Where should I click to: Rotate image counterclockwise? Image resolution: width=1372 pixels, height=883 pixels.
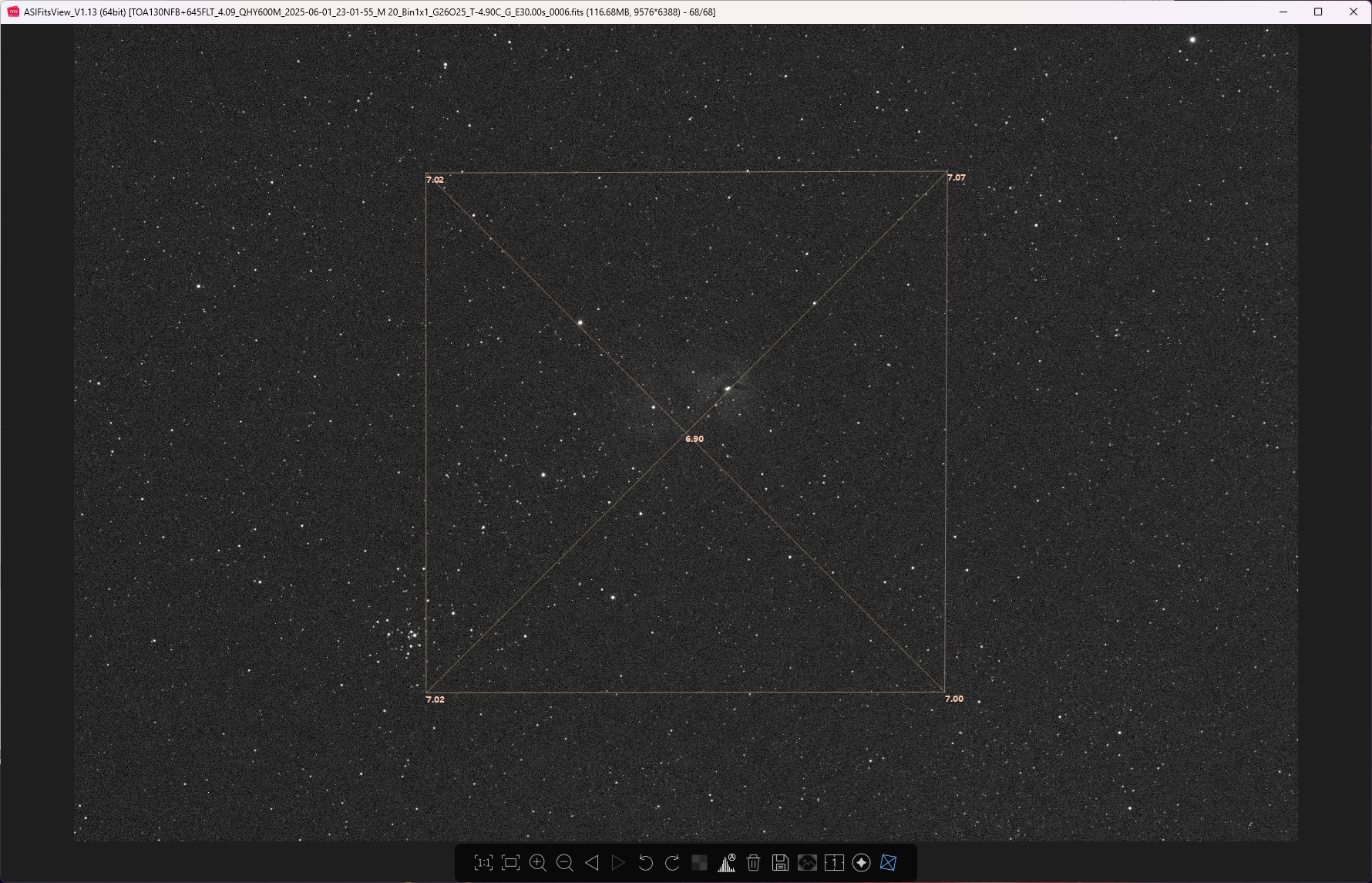[x=646, y=863]
